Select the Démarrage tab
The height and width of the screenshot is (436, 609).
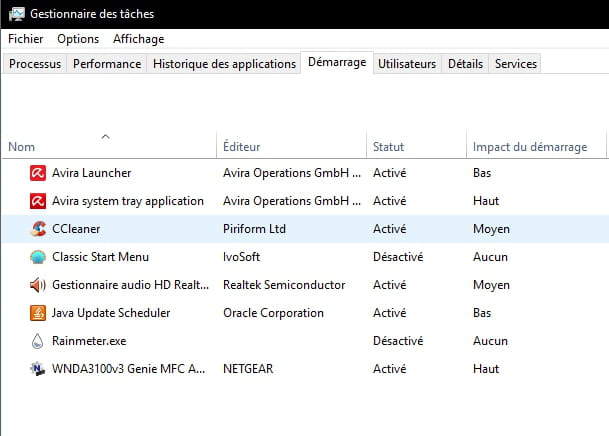click(337, 62)
